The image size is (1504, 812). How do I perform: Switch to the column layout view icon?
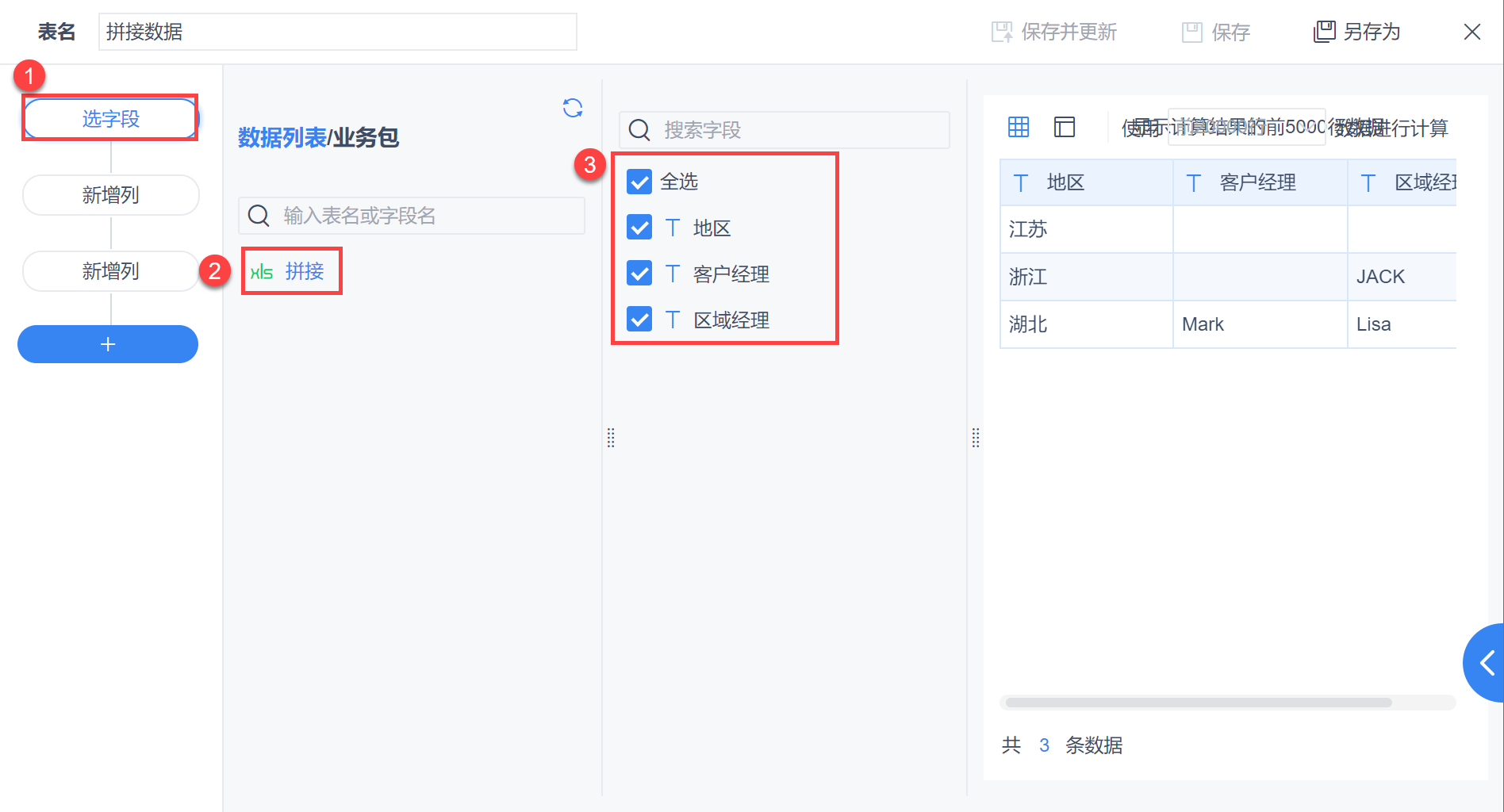[1064, 127]
